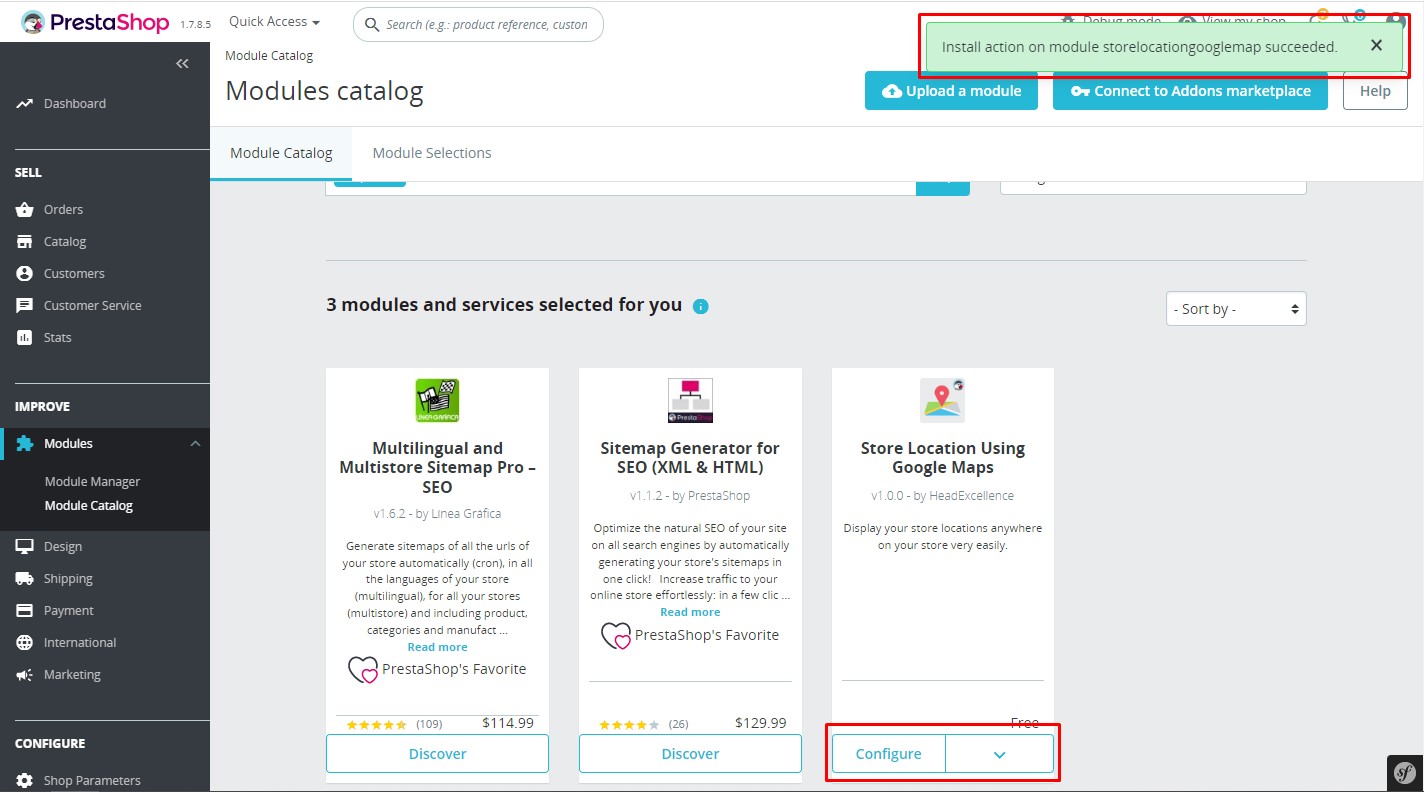Click Connect to Addons marketplace button
The width and height of the screenshot is (1424, 792).
pyautogui.click(x=1190, y=91)
